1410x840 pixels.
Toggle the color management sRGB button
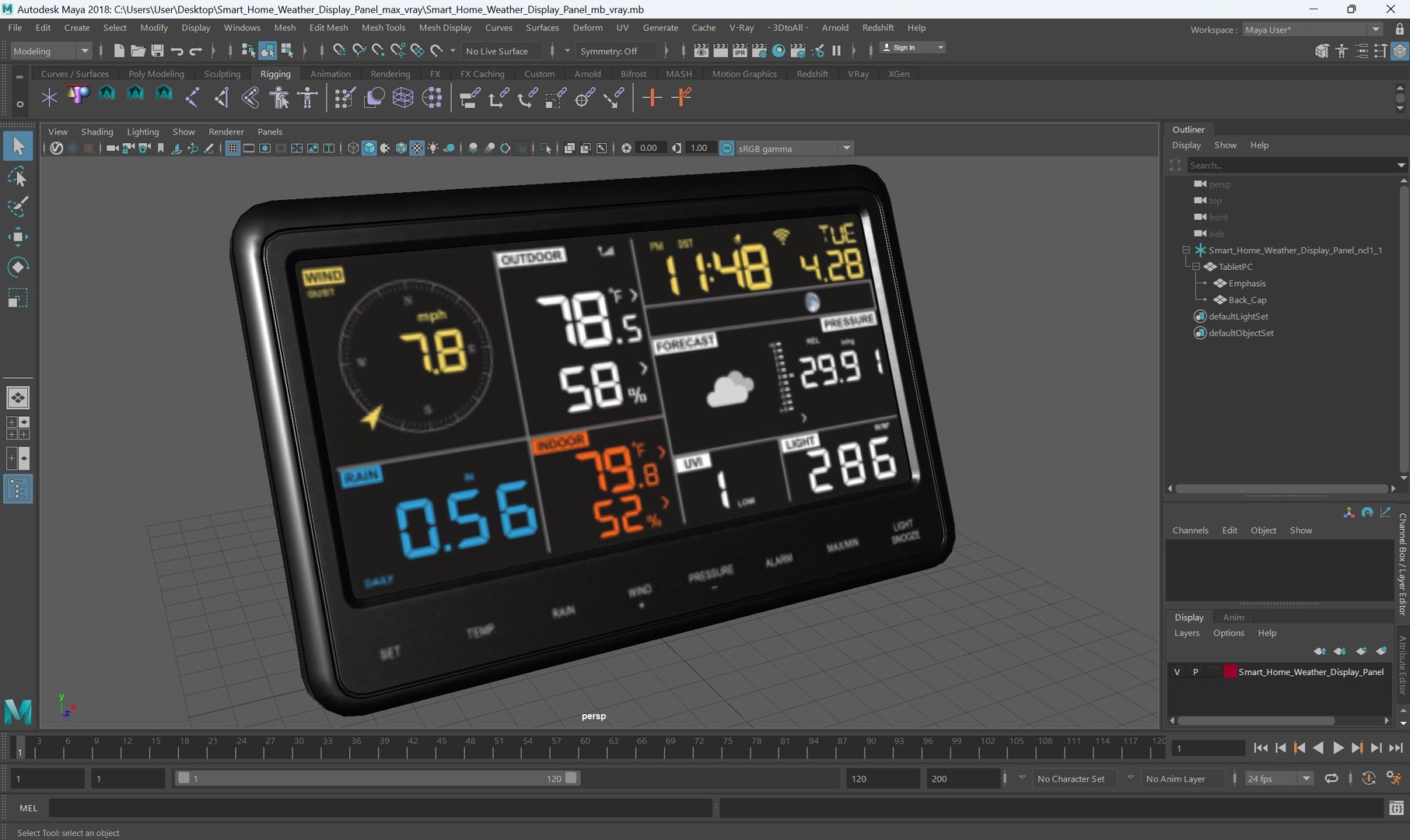tap(726, 148)
